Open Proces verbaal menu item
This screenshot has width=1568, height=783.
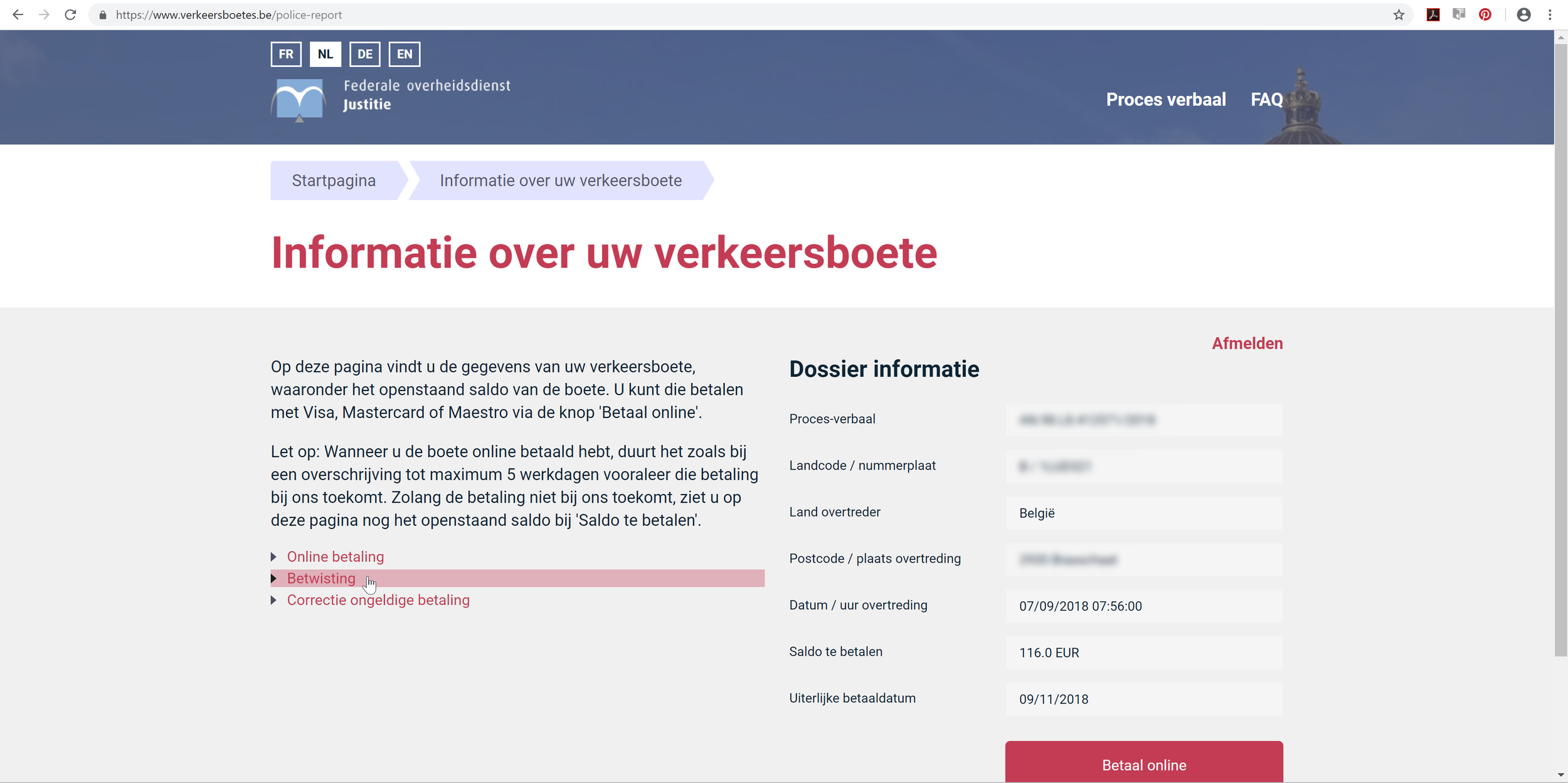click(1165, 100)
